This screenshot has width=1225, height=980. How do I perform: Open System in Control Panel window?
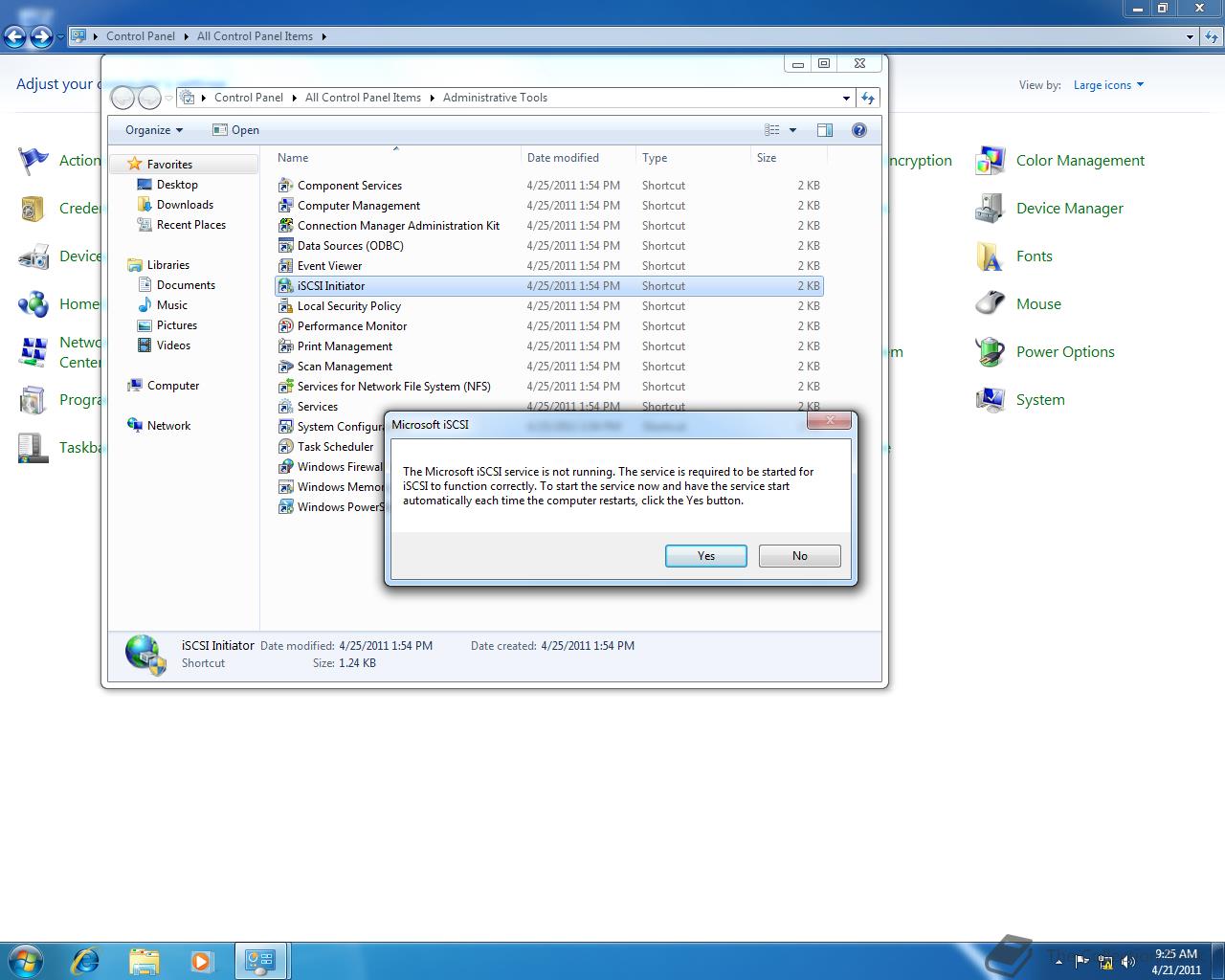tap(1040, 400)
